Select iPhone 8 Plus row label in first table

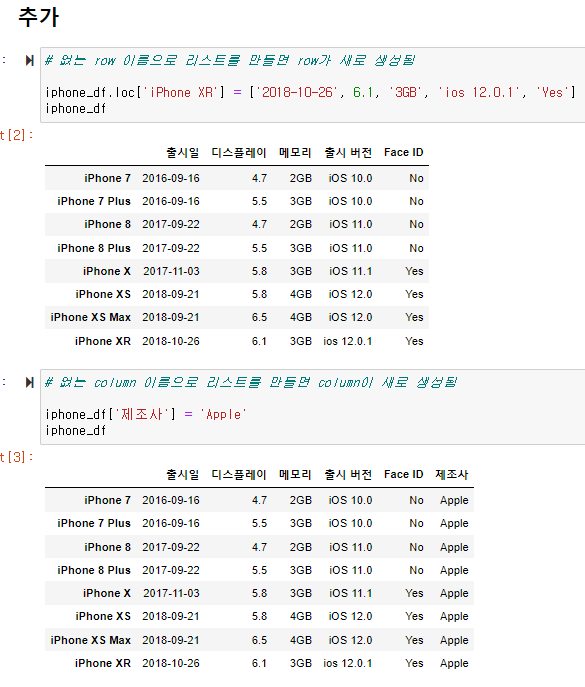click(94, 248)
